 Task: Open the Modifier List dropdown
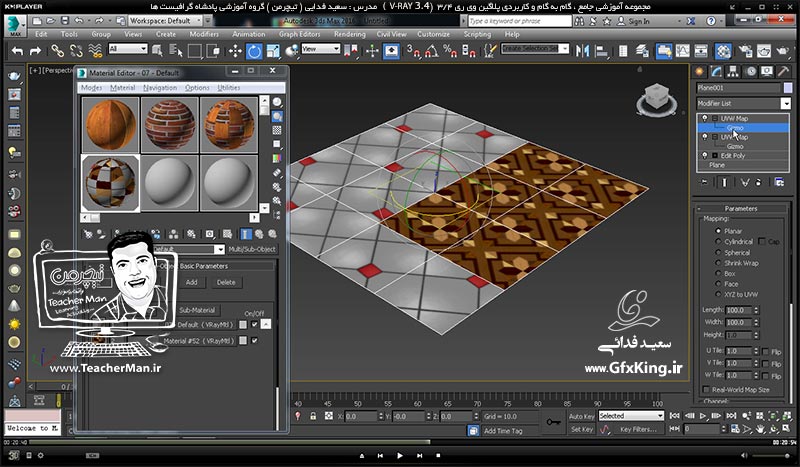pos(785,103)
